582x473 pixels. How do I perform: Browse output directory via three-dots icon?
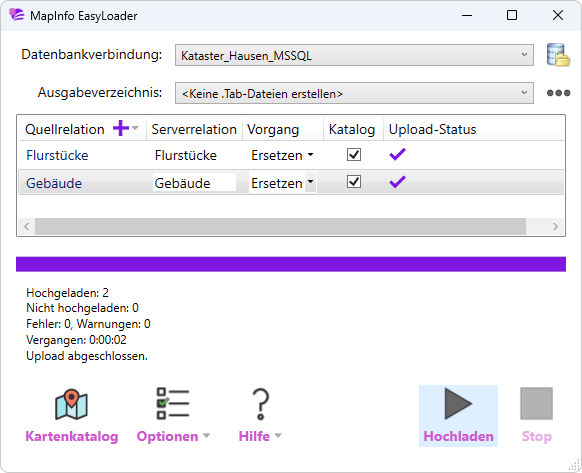click(558, 93)
